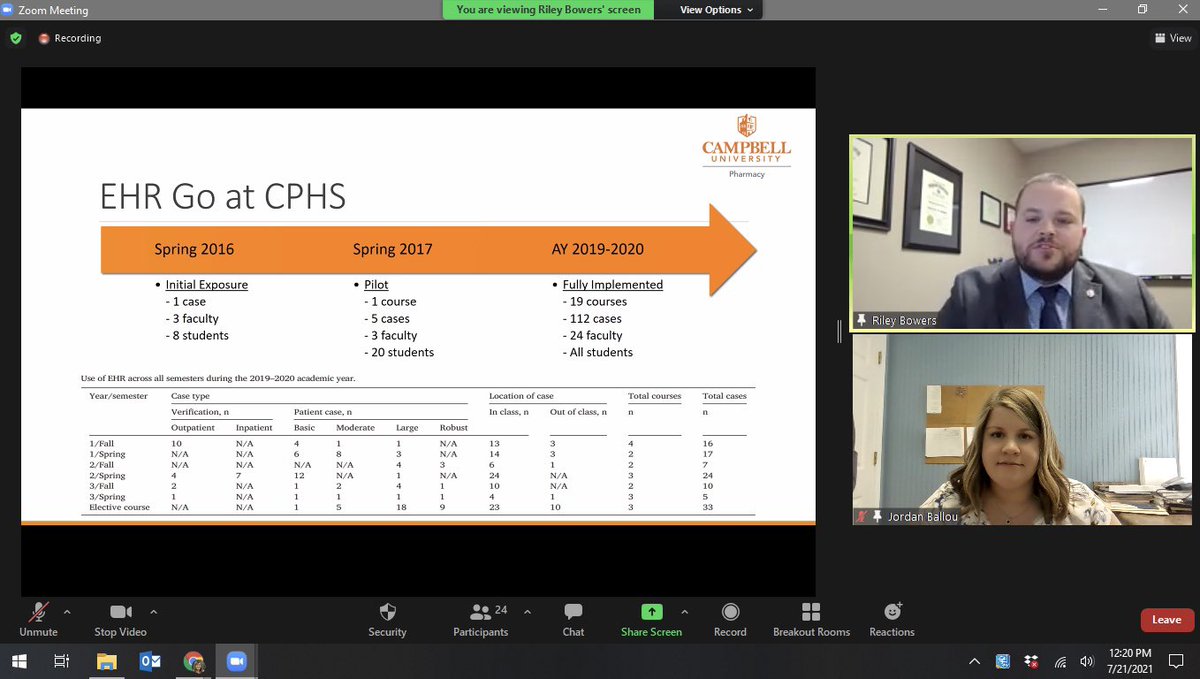Click Campbell University logo

[x=746, y=145]
